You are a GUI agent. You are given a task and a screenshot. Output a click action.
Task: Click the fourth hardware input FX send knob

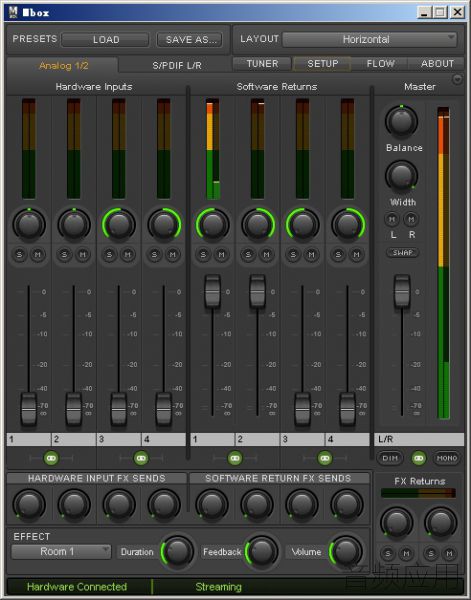(x=164, y=505)
